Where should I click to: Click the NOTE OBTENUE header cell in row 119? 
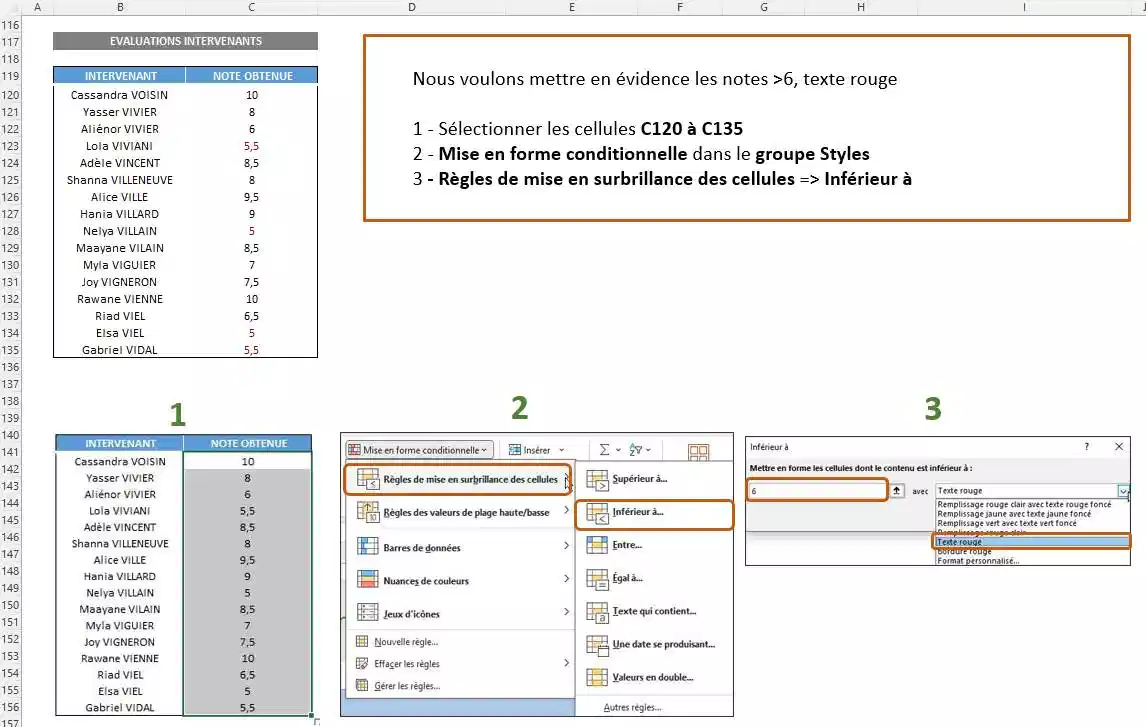[x=252, y=75]
